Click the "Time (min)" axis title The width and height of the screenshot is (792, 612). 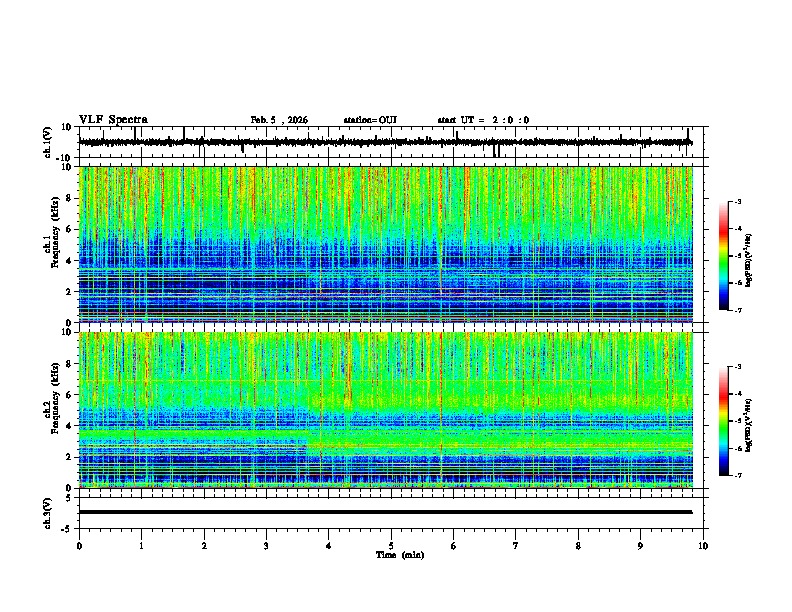coord(400,555)
